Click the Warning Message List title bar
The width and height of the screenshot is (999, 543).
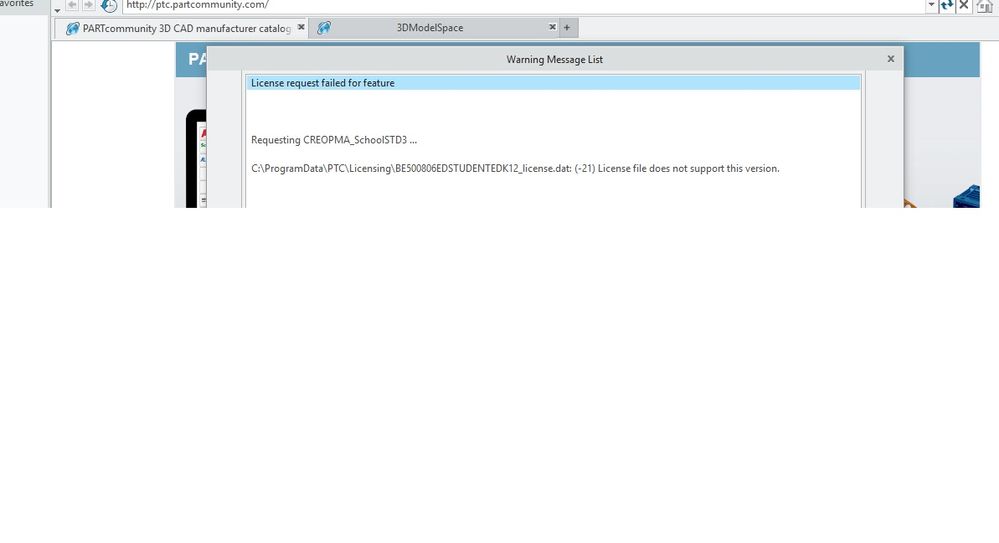[x=554, y=59]
